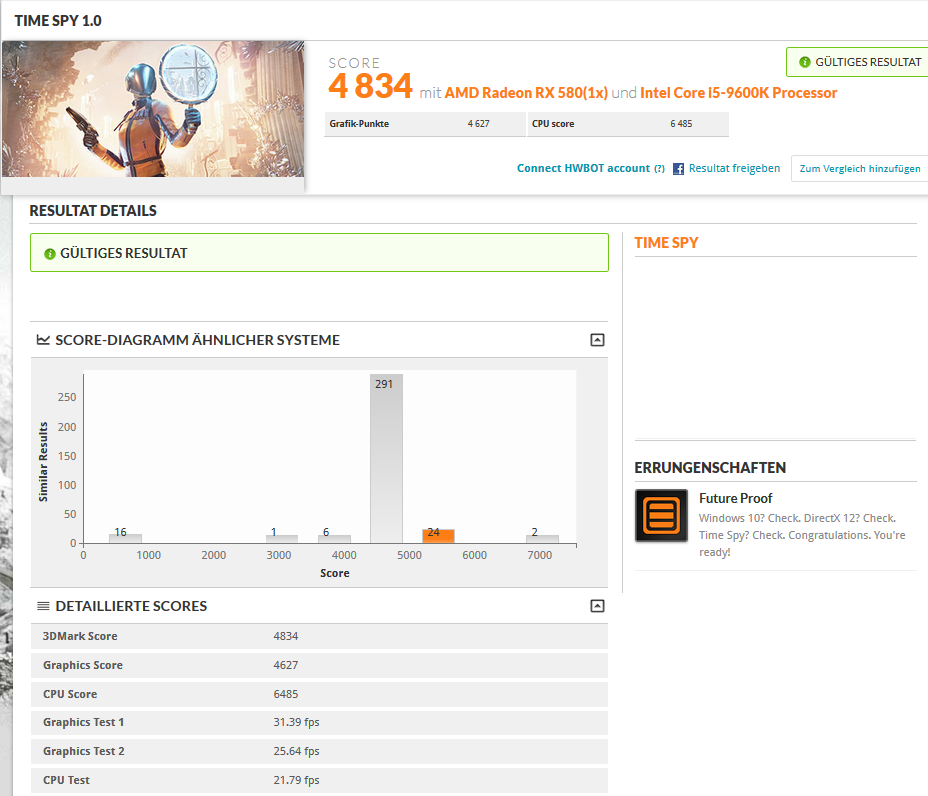
Task: Click the green info icon in Resultat Details banner
Action: pyautogui.click(x=50, y=253)
